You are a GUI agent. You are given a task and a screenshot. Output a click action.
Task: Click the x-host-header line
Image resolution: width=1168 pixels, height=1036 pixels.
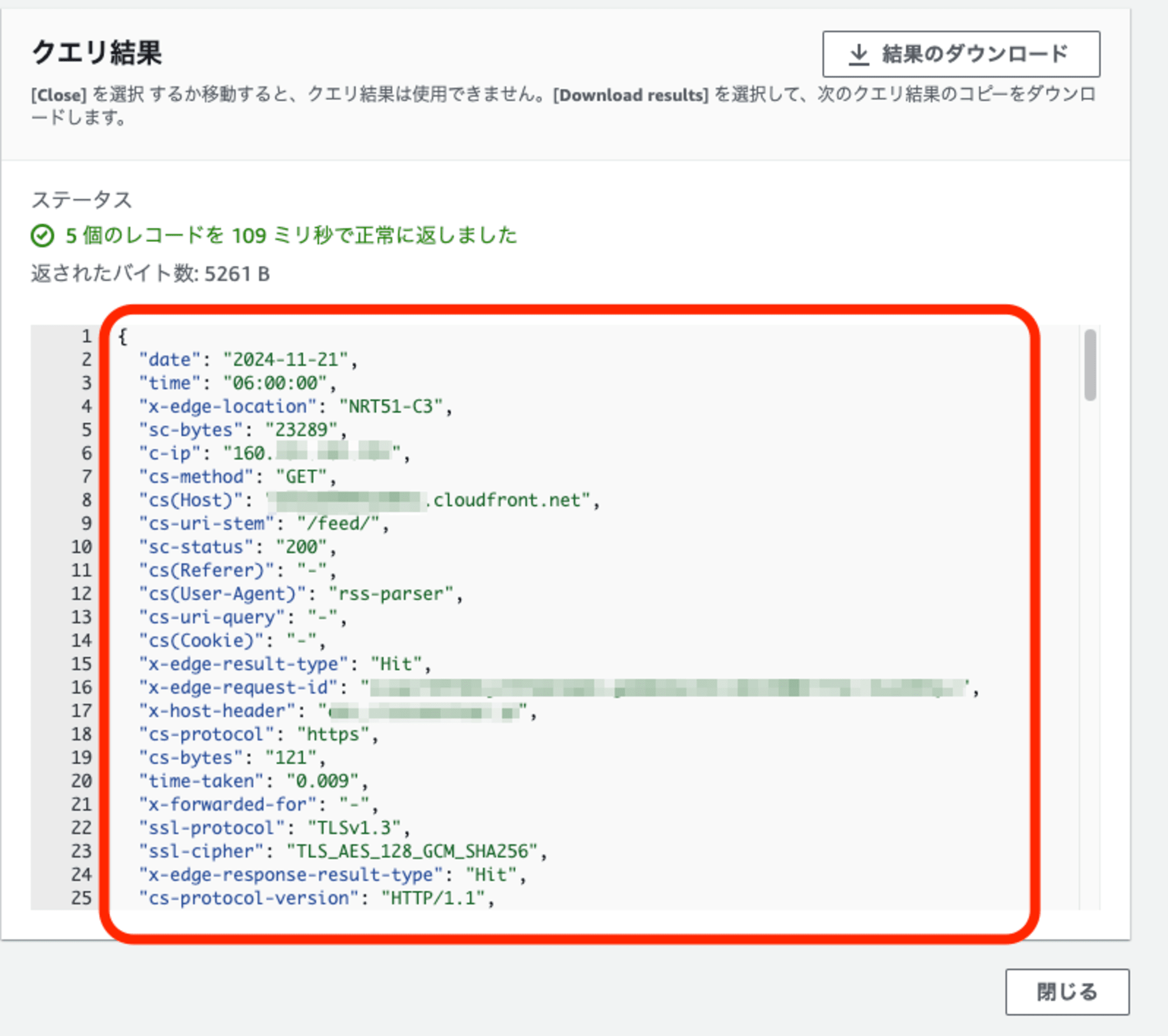point(338,711)
